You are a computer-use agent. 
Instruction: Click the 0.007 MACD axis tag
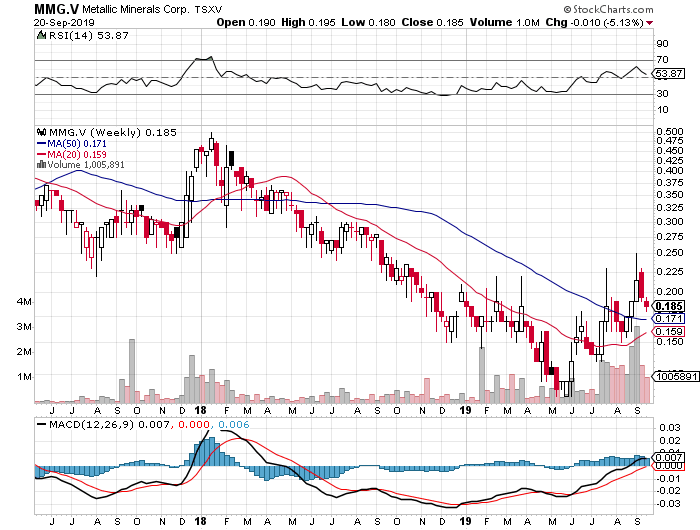668,457
